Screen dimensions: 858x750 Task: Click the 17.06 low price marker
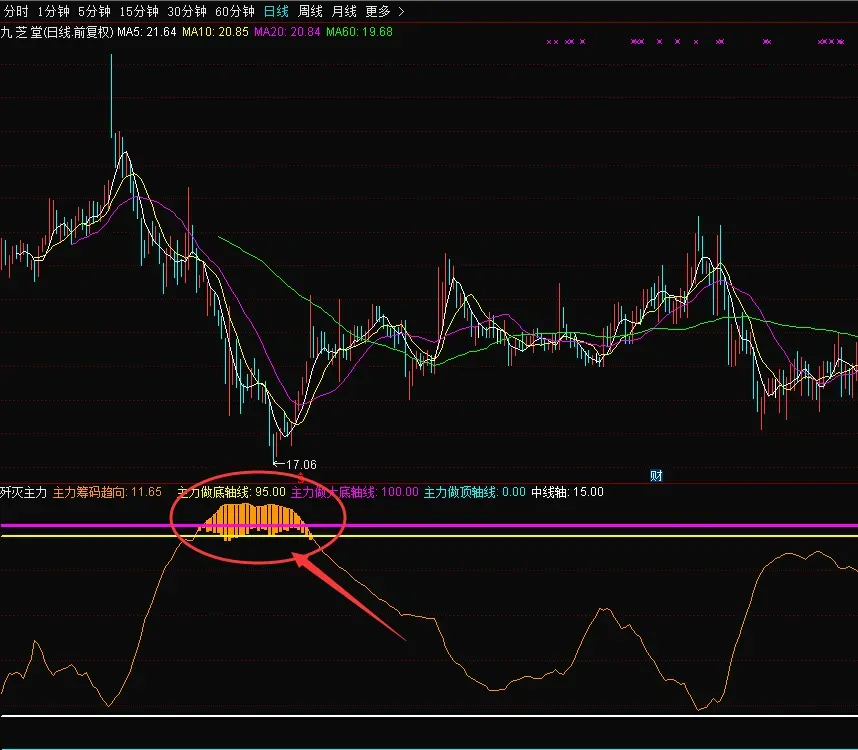tap(295, 464)
